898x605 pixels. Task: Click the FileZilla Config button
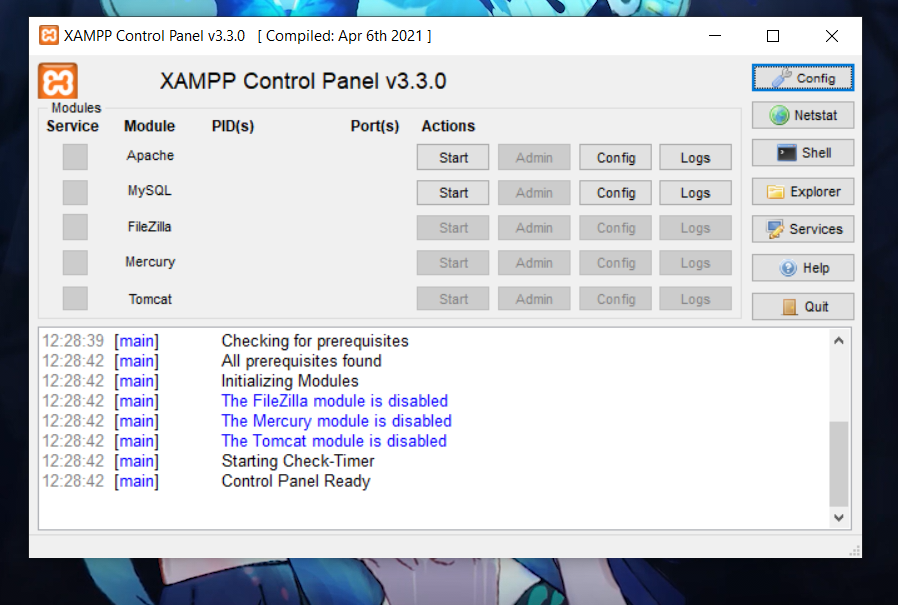tap(616, 228)
